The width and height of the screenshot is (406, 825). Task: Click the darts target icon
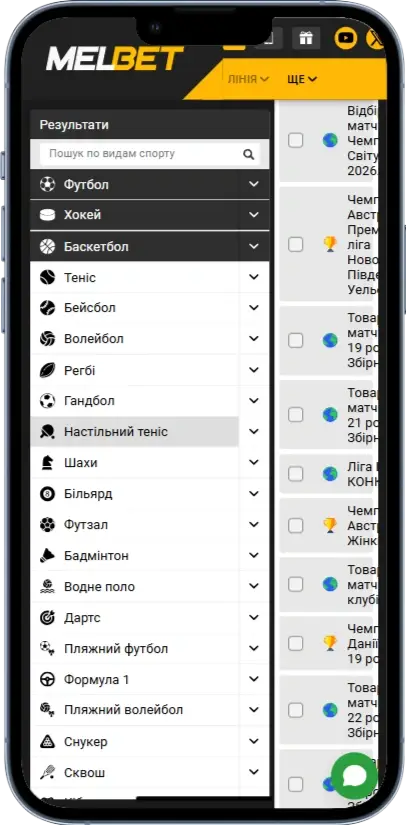pyautogui.click(x=47, y=617)
